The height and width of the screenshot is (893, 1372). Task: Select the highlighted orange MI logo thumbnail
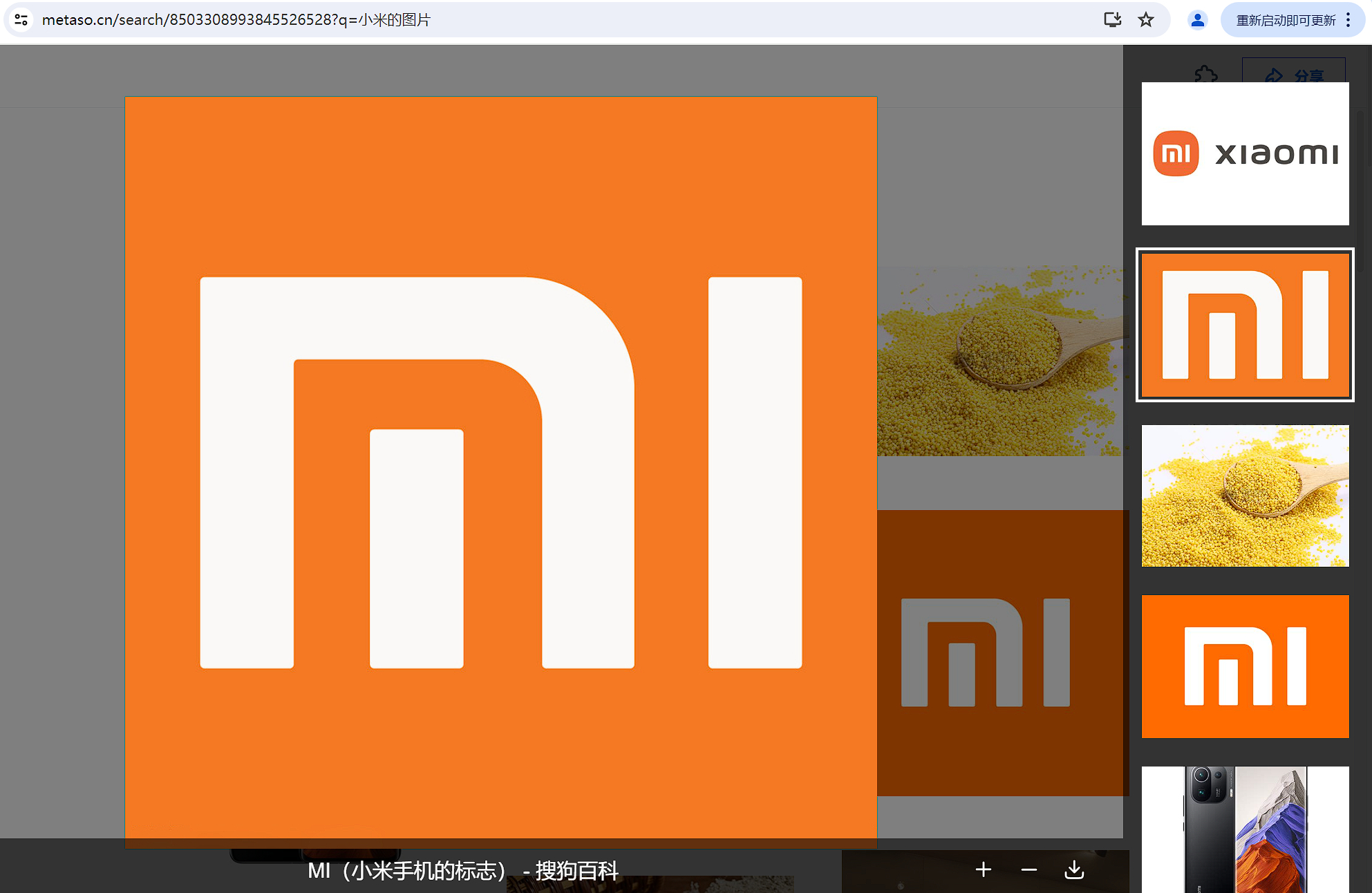coord(1246,325)
